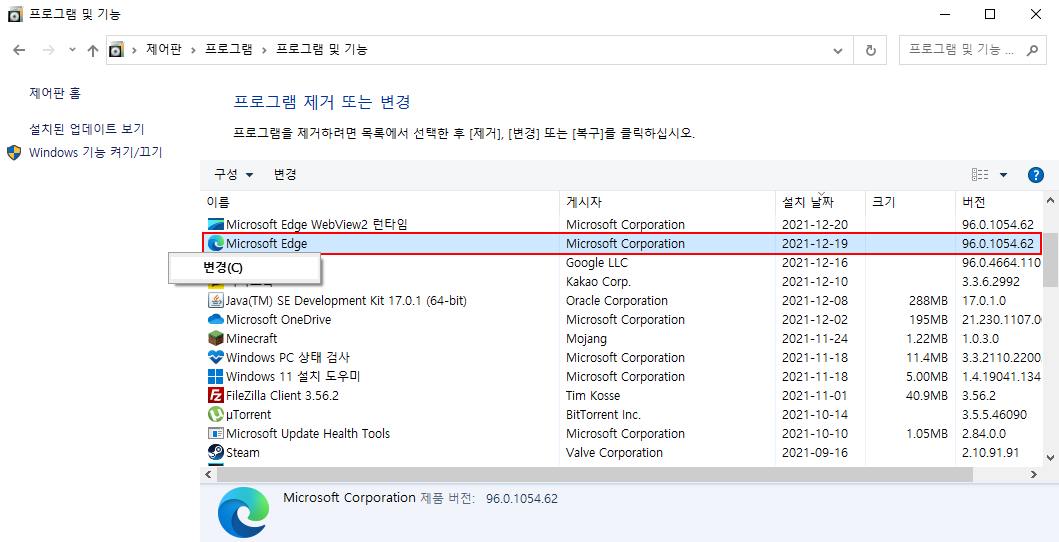Select the Minecraft program row
Viewport: 1059px width, 542px height.
tap(621, 338)
